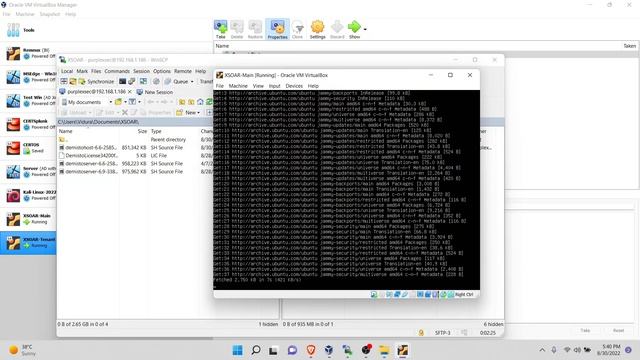This screenshot has height=360, width=640.
Task: Click the local path C:\Users\...\XSOAR bar
Action: tap(135, 122)
